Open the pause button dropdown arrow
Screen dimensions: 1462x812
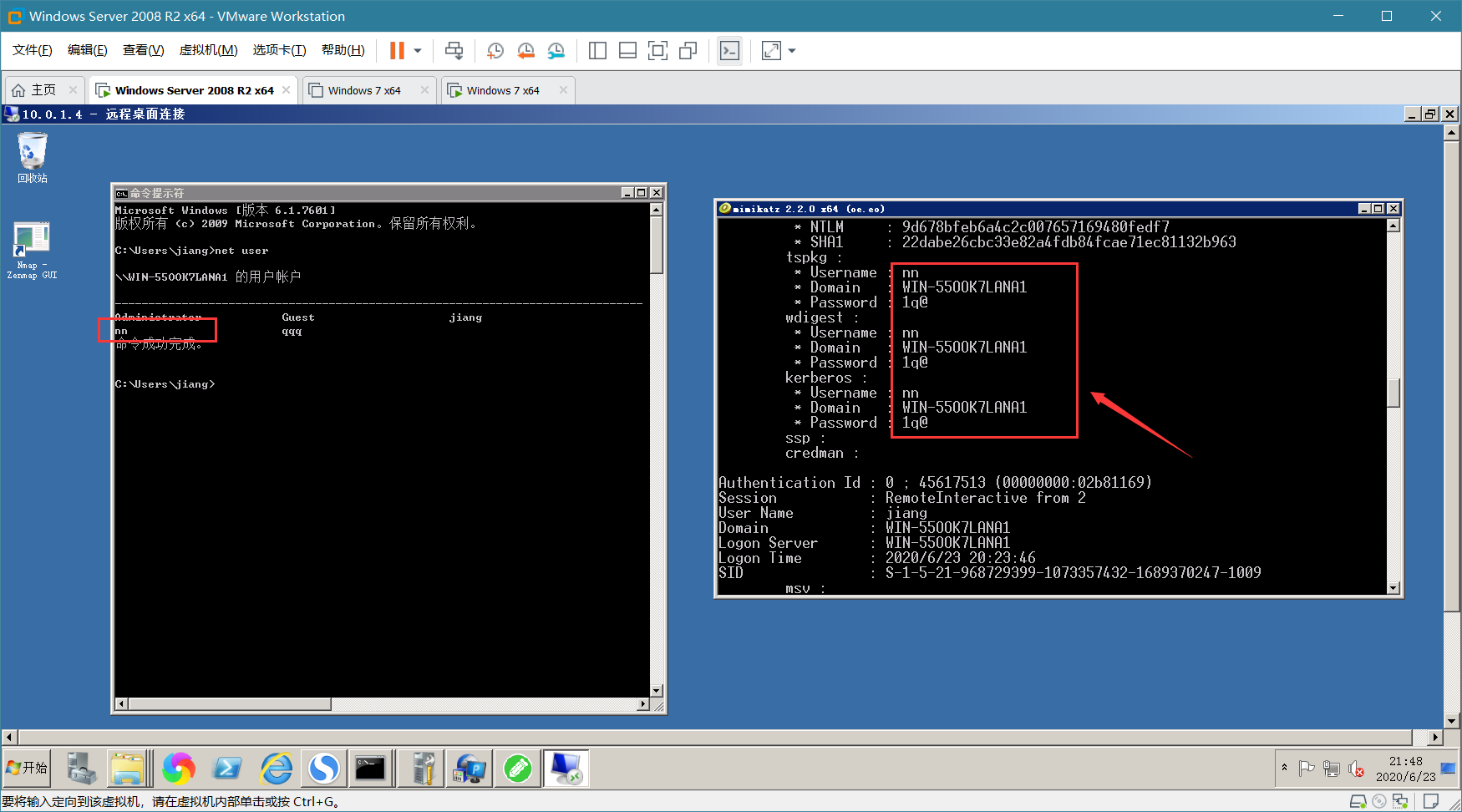click(x=418, y=51)
